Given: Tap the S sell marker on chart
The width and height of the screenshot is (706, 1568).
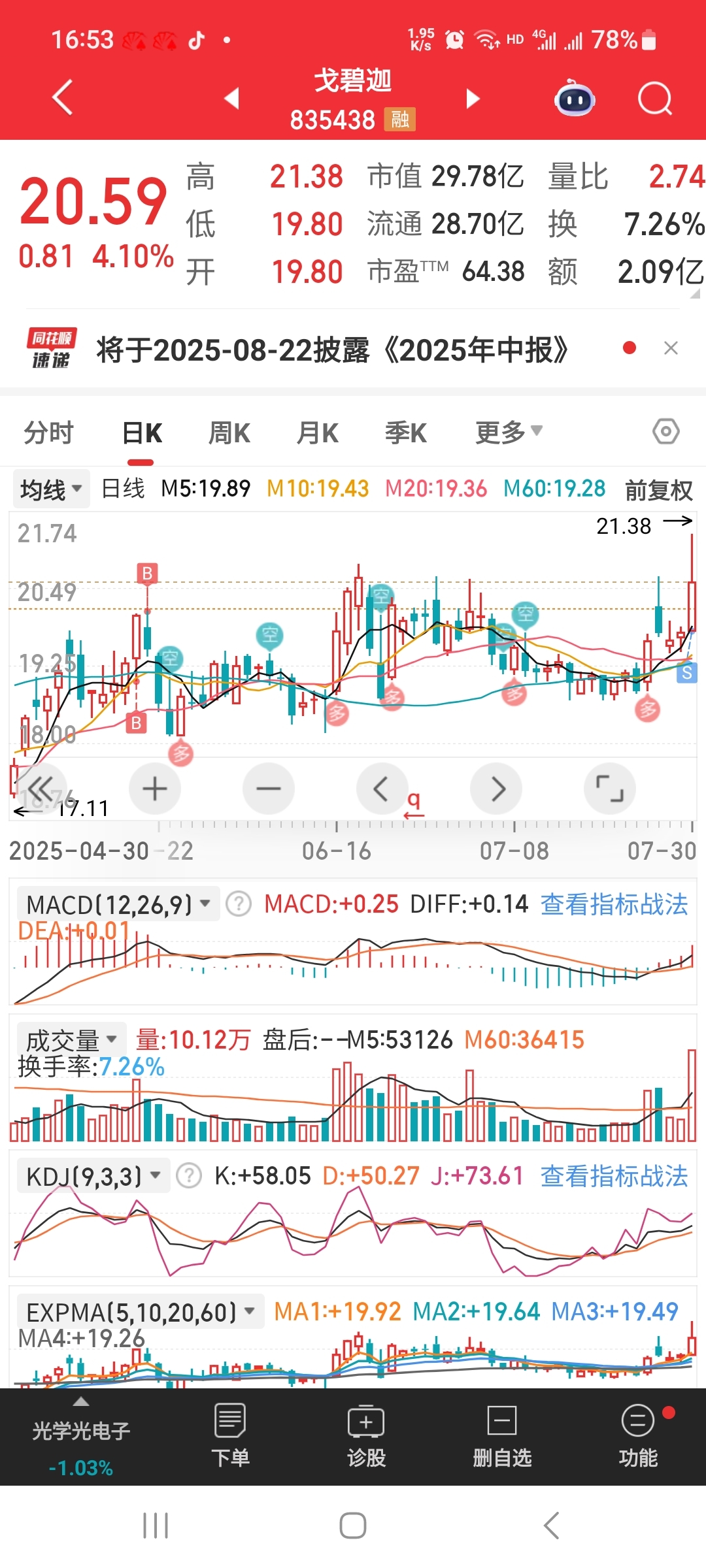Looking at the screenshot, I should tap(686, 672).
